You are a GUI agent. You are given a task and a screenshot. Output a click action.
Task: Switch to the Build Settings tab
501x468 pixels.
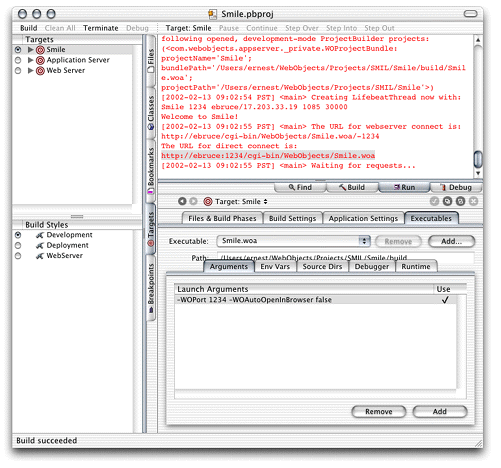coord(292,218)
